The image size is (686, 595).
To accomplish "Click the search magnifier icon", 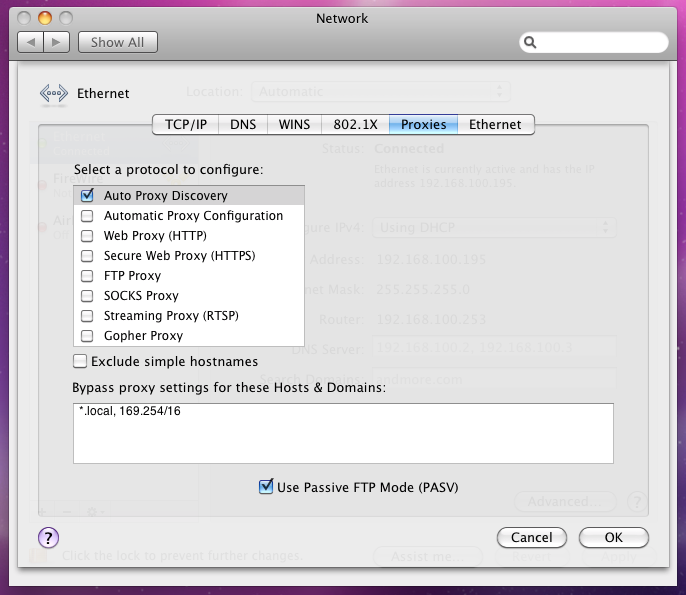I will click(531, 43).
